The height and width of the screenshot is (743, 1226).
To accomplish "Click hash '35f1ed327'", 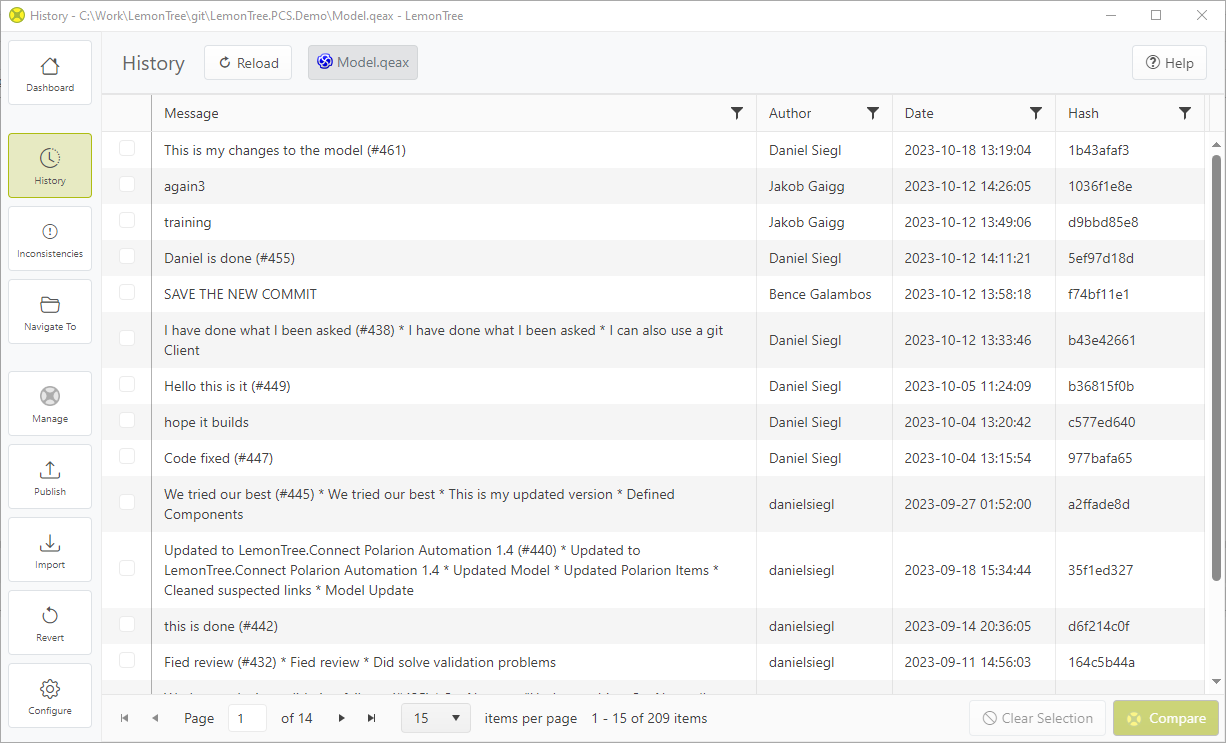I will tap(1100, 570).
